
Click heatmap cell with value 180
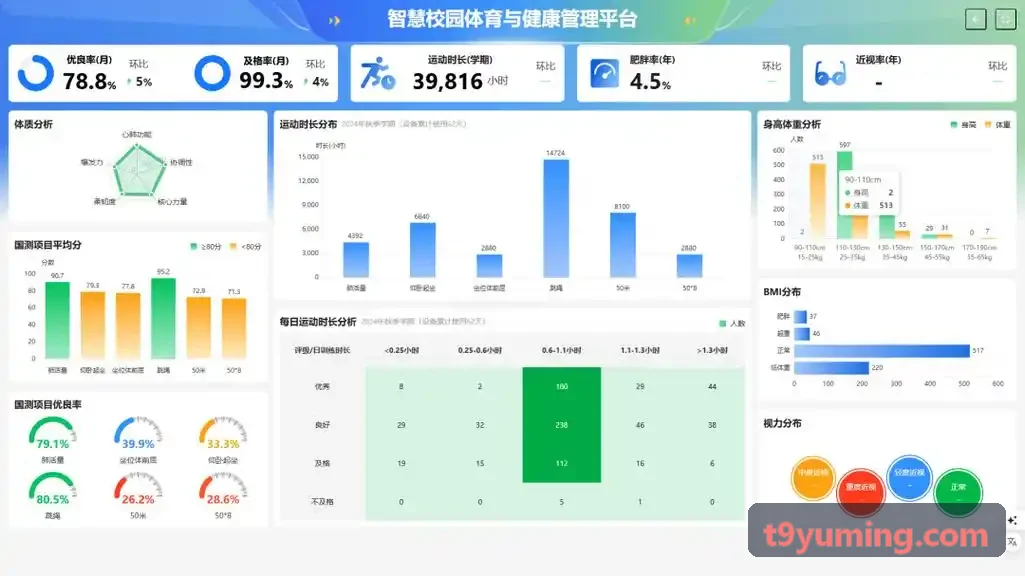(x=562, y=386)
